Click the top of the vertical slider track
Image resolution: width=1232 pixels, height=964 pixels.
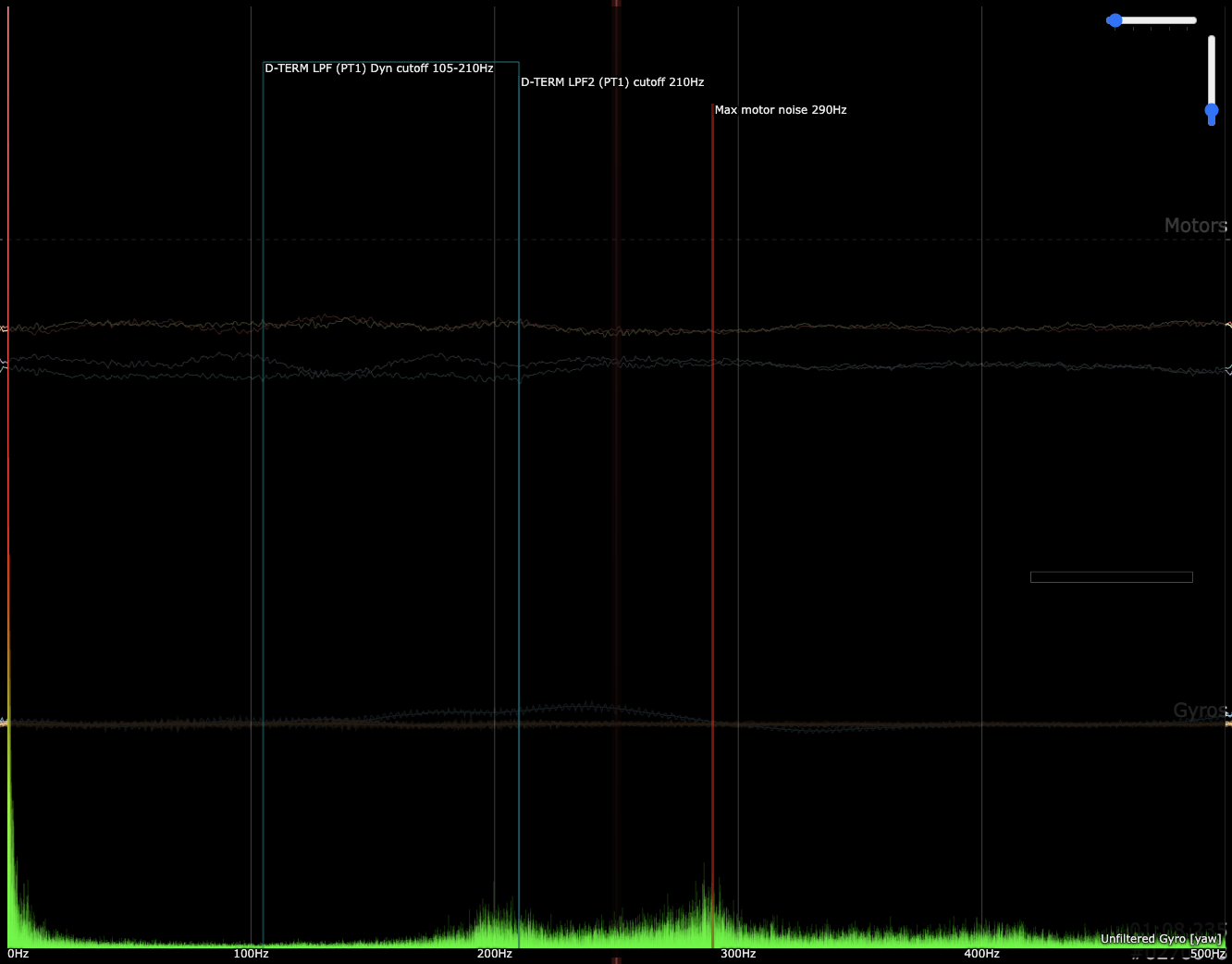1212,40
